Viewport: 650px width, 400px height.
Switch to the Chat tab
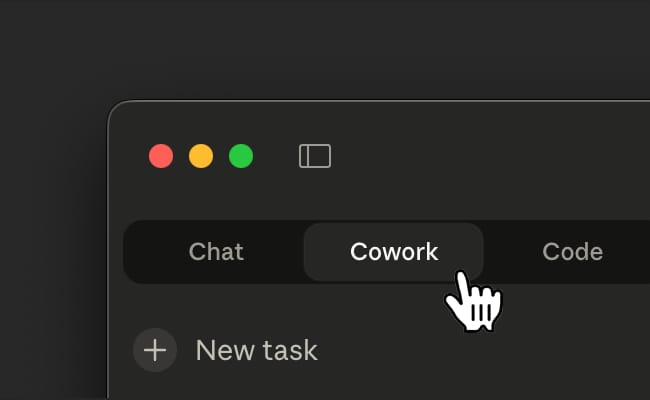[216, 252]
